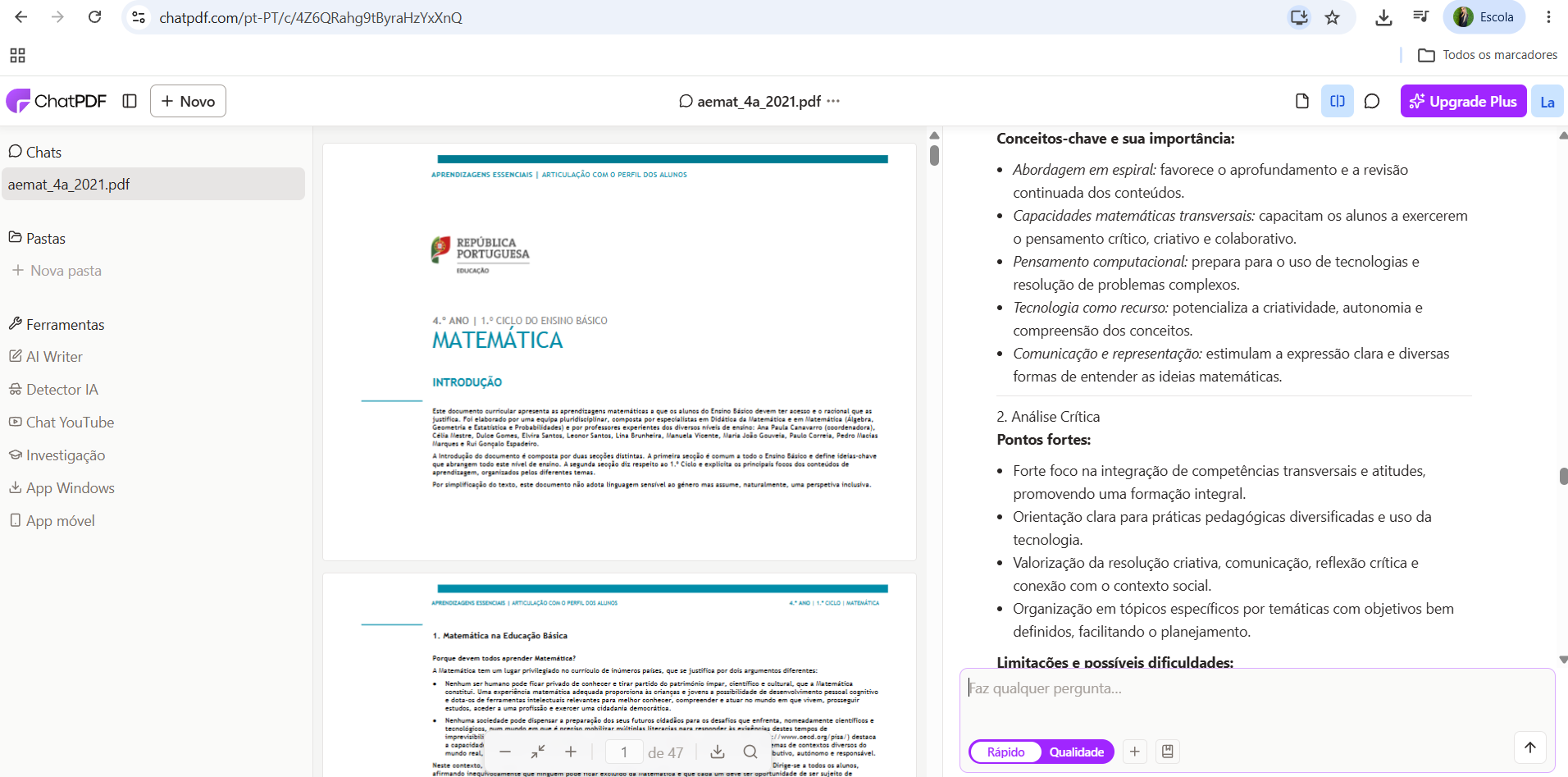Download the PDF from viewer toolbar
This screenshot has height=777, width=1568.
pyautogui.click(x=718, y=752)
